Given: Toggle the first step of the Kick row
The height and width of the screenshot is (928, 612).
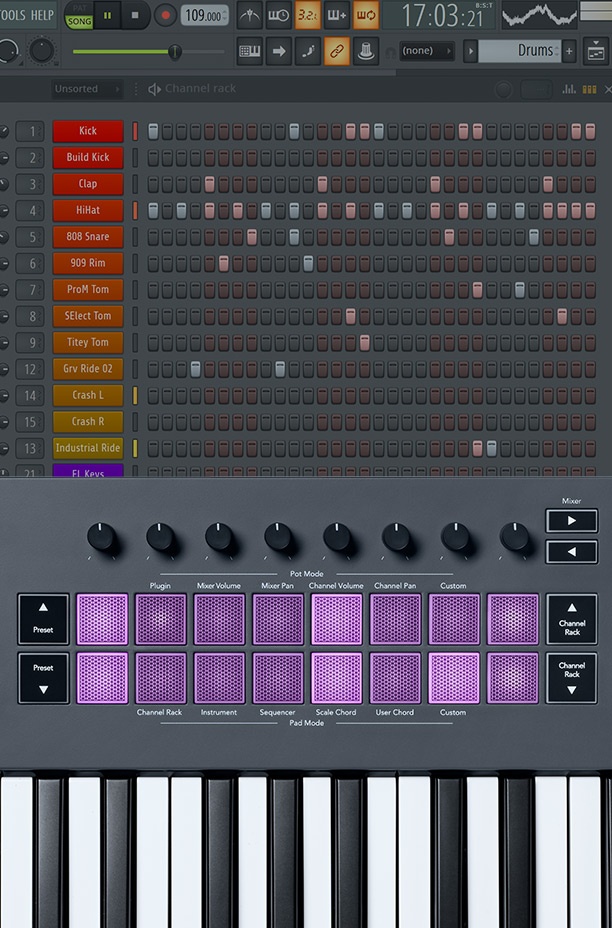Looking at the screenshot, I should (153, 131).
